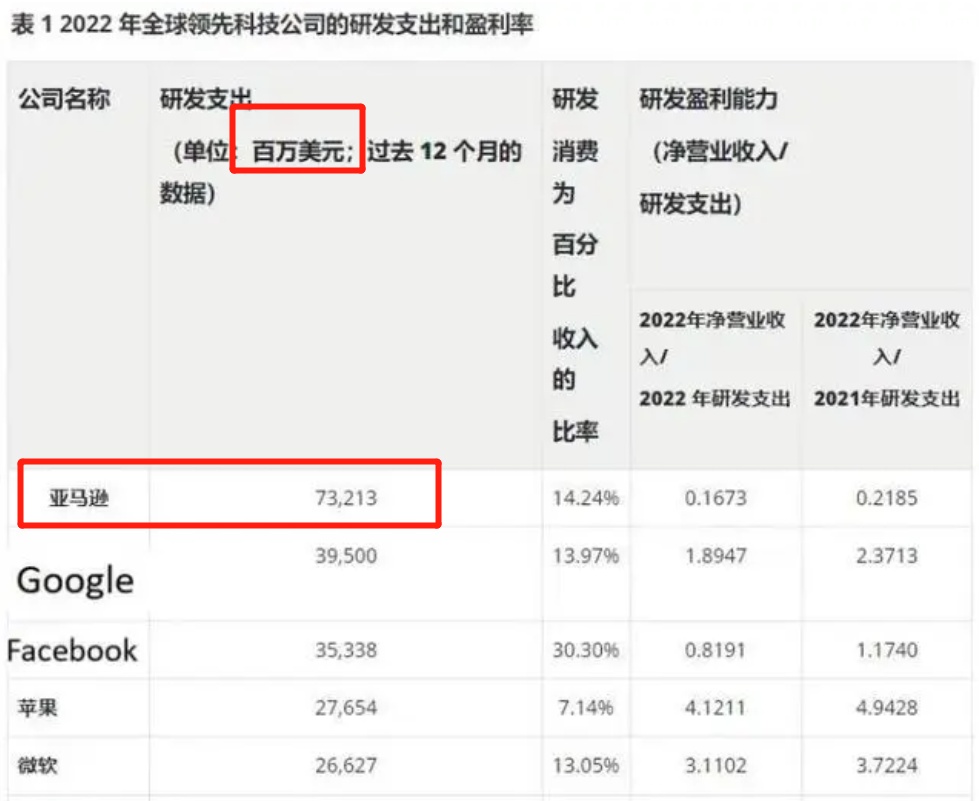Select the '苹果' company cell

click(x=37, y=708)
